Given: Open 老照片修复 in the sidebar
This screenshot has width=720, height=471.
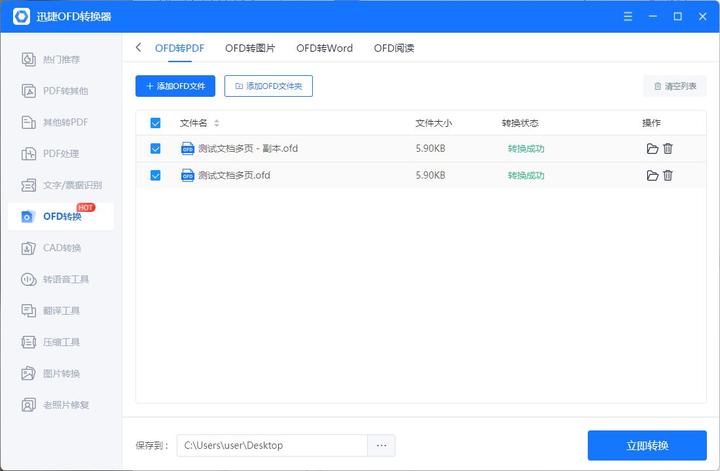Looking at the screenshot, I should coord(61,405).
